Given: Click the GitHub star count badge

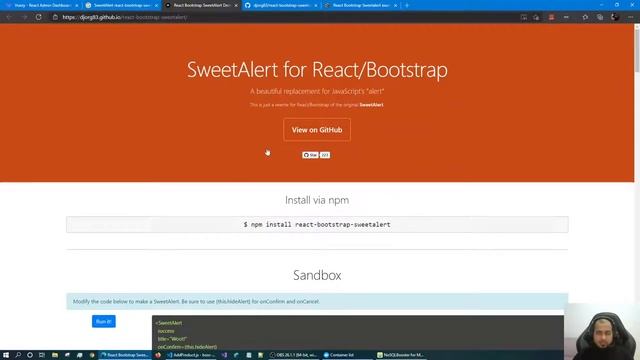Looking at the screenshot, I should [324, 155].
